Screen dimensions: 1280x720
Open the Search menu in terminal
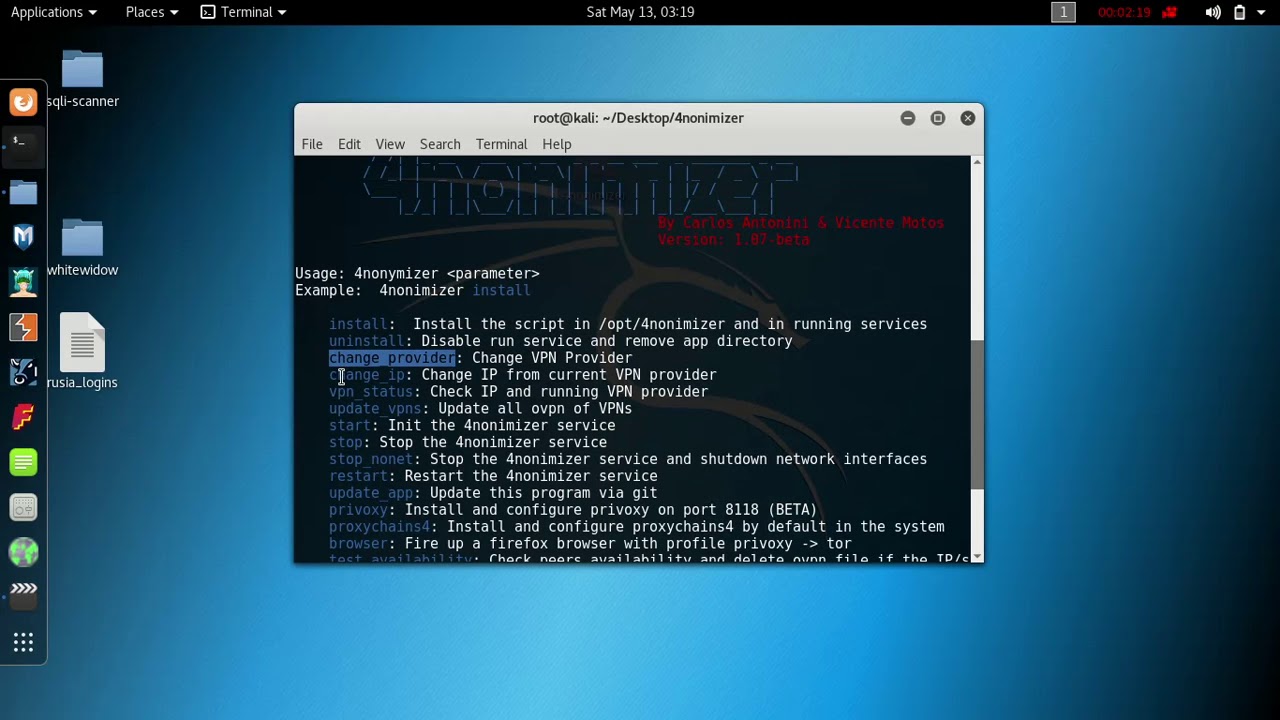(x=440, y=144)
